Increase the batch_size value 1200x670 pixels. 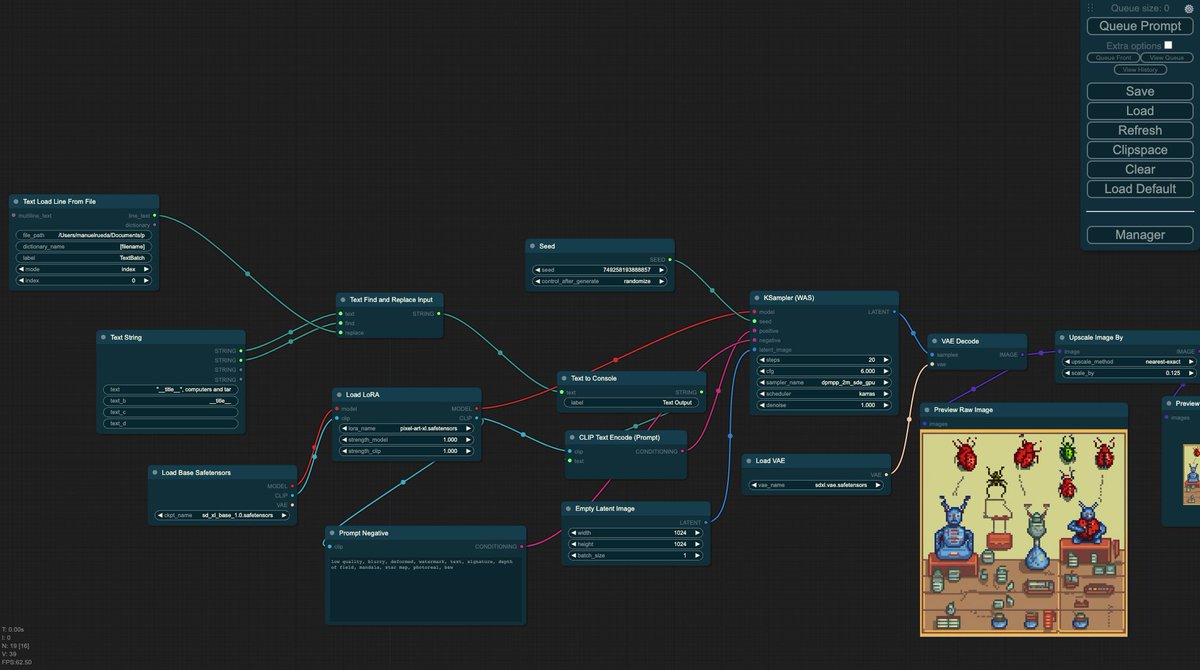698,555
